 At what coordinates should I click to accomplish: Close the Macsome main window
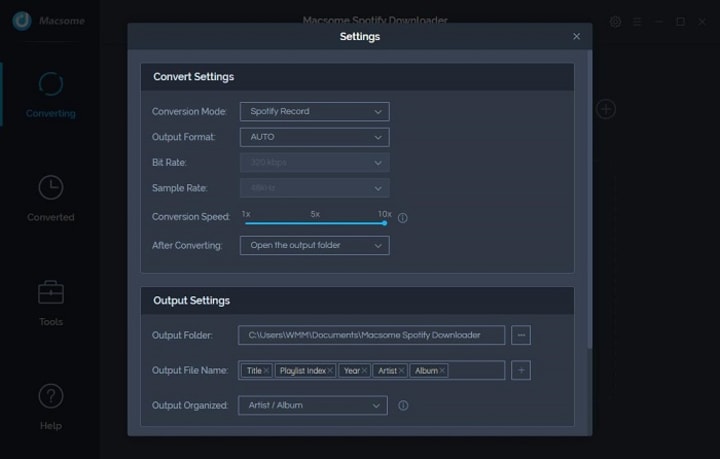702,22
